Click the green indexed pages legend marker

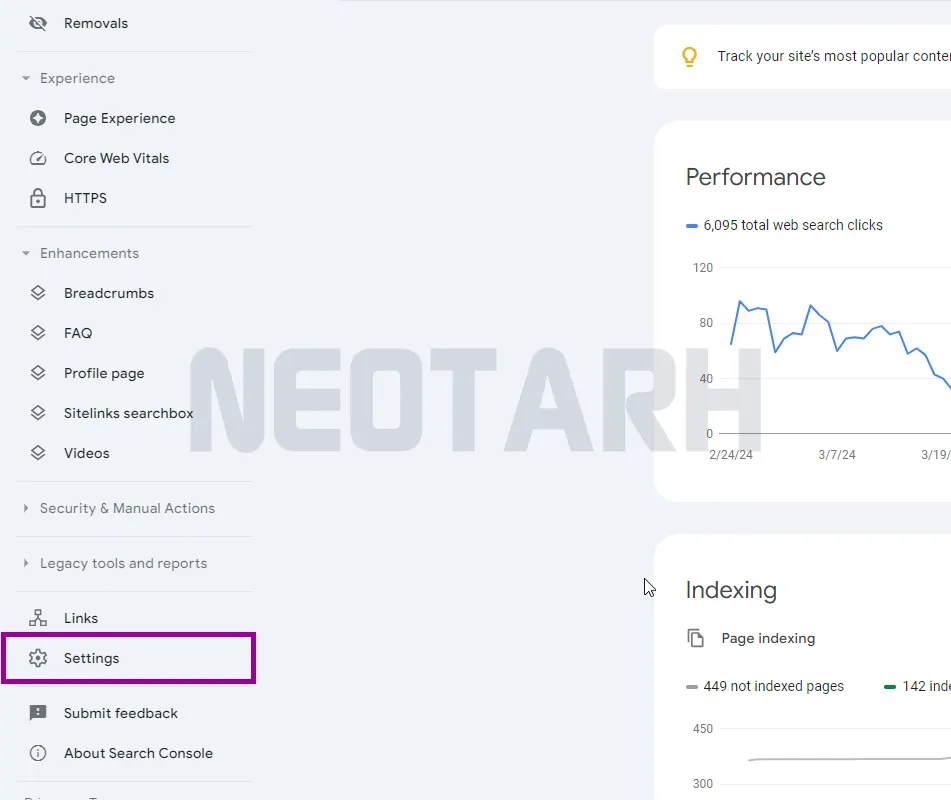point(890,687)
